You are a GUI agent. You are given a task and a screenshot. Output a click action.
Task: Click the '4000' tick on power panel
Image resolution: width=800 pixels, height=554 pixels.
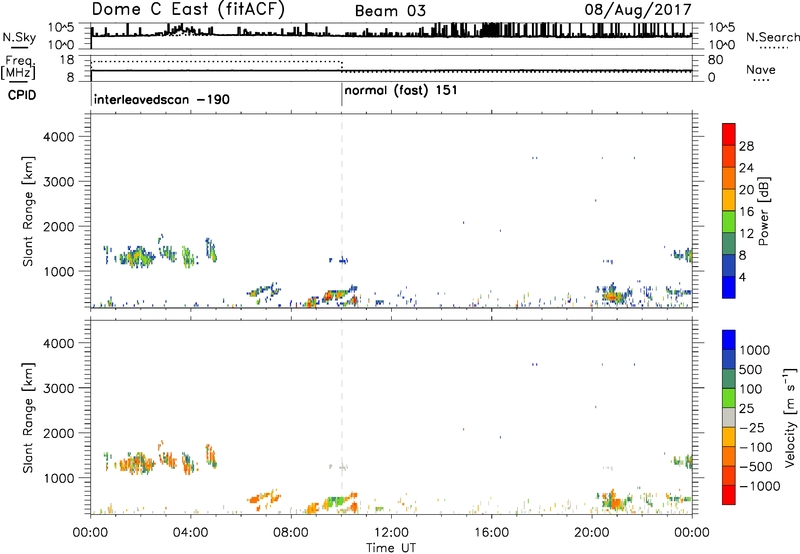coord(58,137)
